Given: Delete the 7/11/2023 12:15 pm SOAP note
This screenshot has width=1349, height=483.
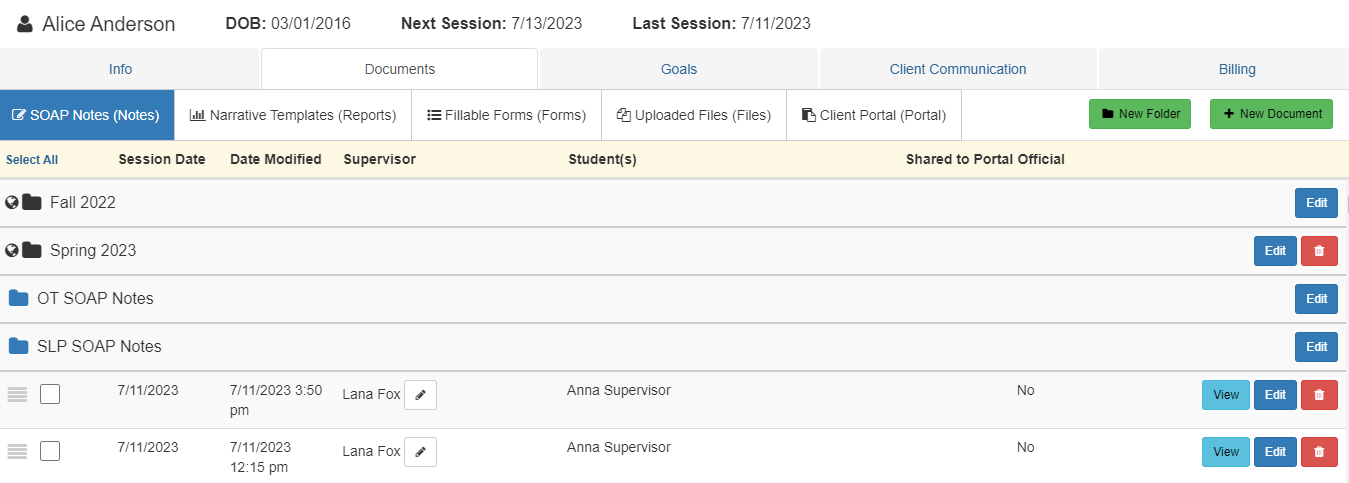Looking at the screenshot, I should (x=1319, y=452).
